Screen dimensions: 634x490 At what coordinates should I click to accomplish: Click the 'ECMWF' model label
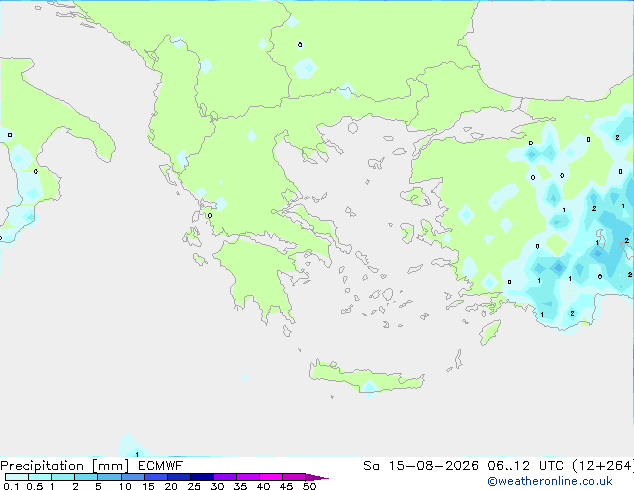tap(161, 465)
